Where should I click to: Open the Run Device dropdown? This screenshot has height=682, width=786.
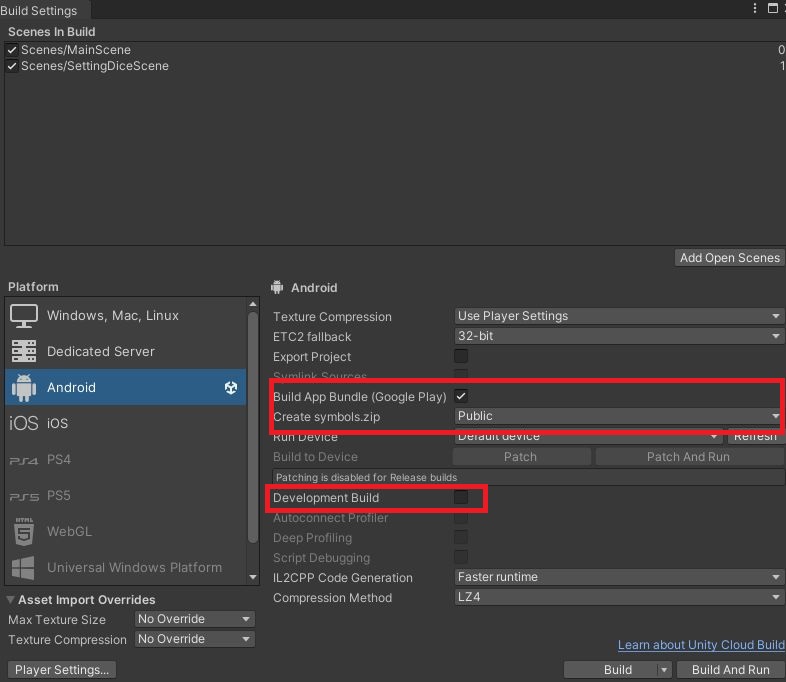coord(588,436)
